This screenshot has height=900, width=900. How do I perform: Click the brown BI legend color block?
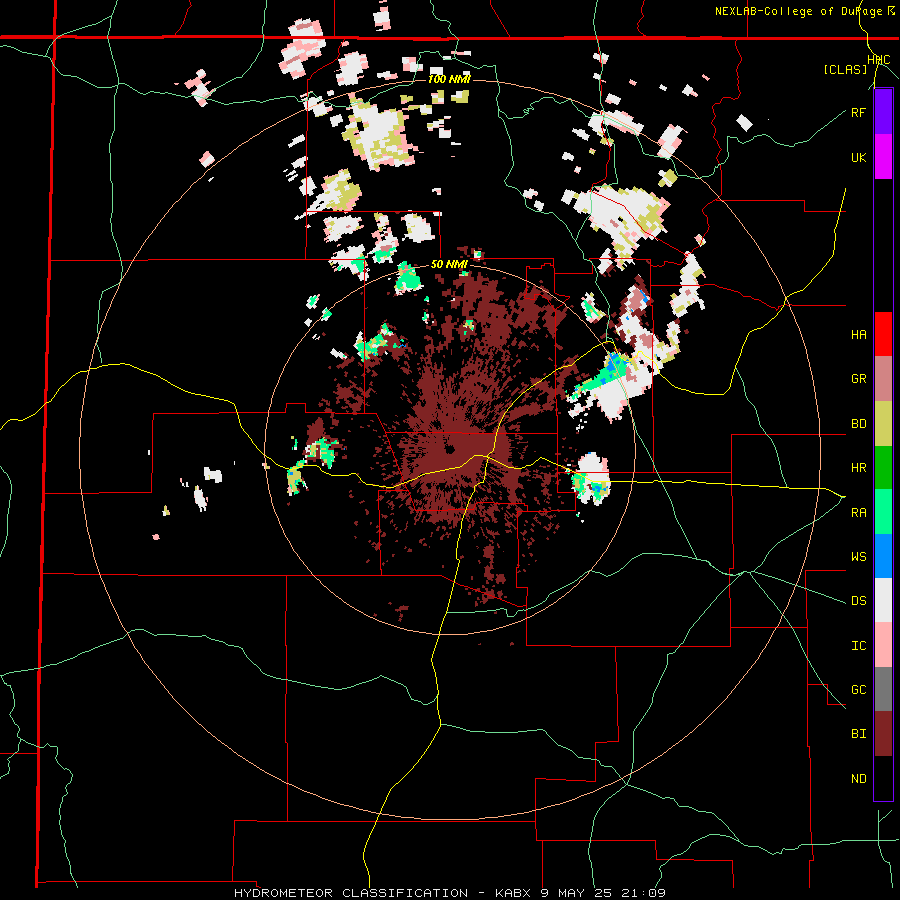point(883,734)
